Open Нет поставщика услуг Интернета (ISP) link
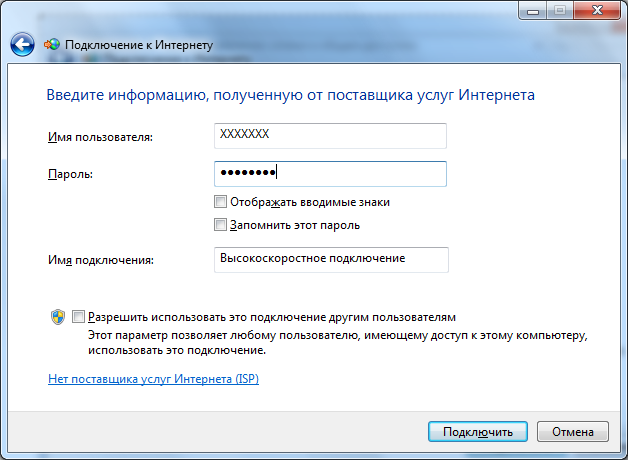The image size is (628, 460). (x=153, y=379)
